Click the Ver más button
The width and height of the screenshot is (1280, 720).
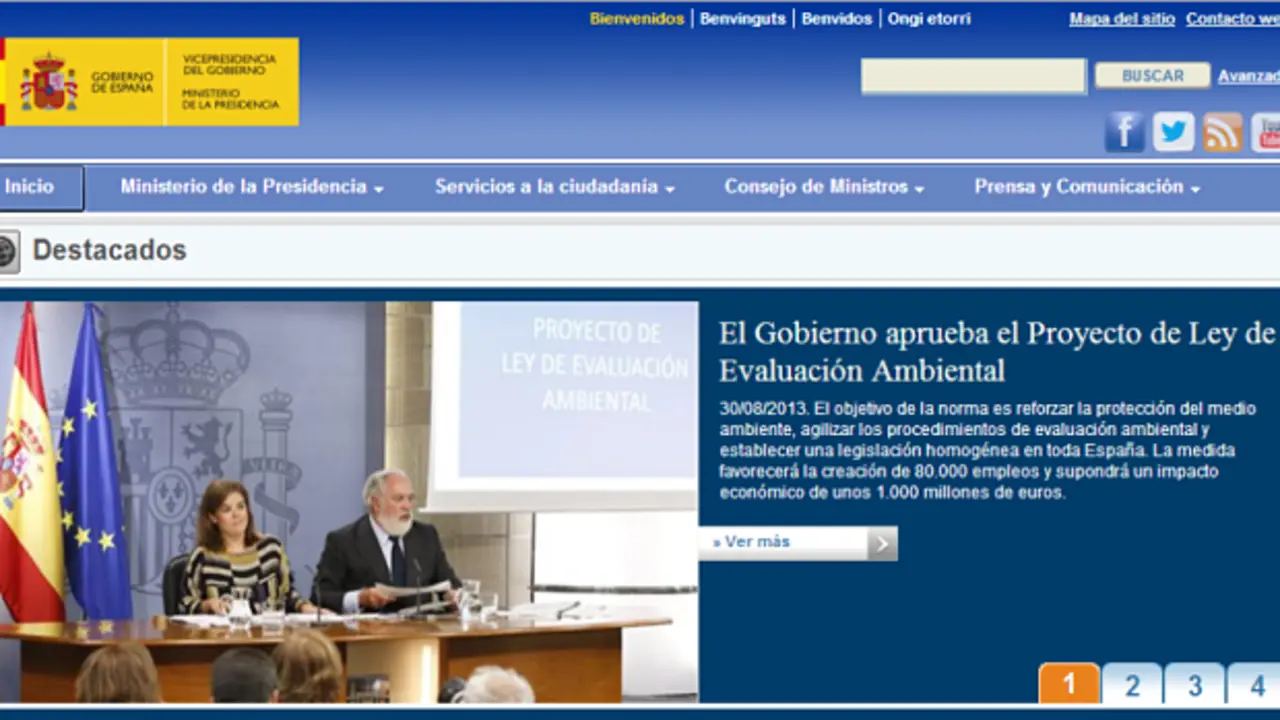(x=798, y=543)
